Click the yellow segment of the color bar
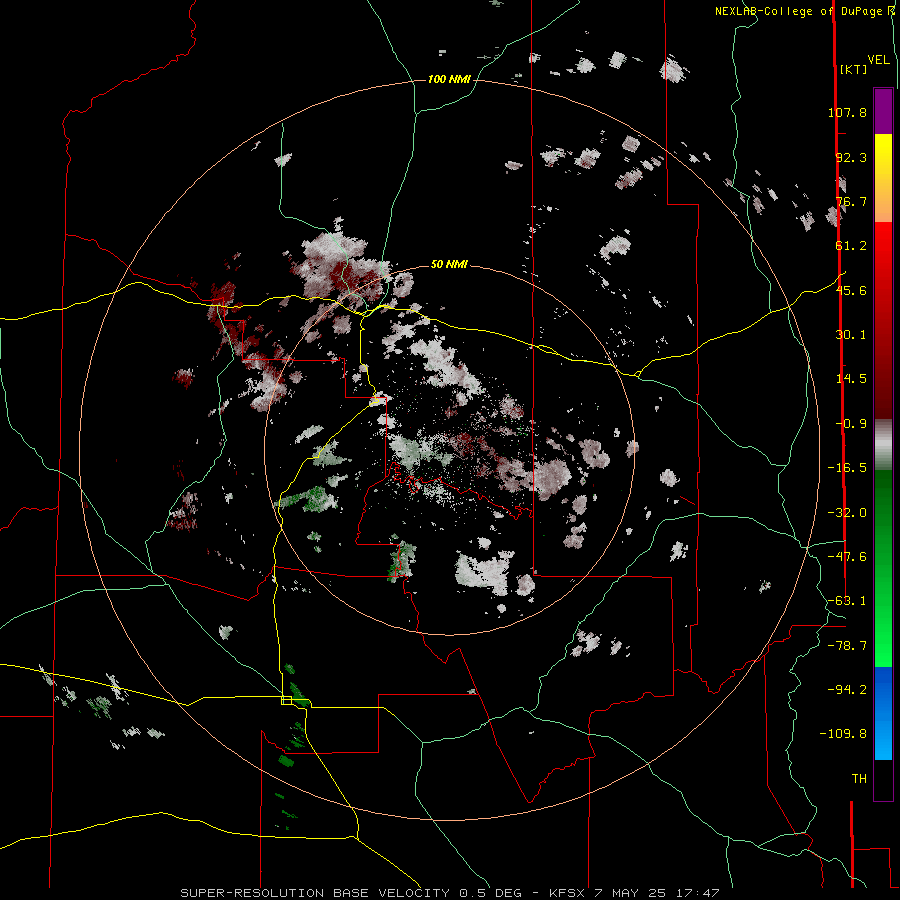This screenshot has height=900, width=900. pyautogui.click(x=883, y=178)
